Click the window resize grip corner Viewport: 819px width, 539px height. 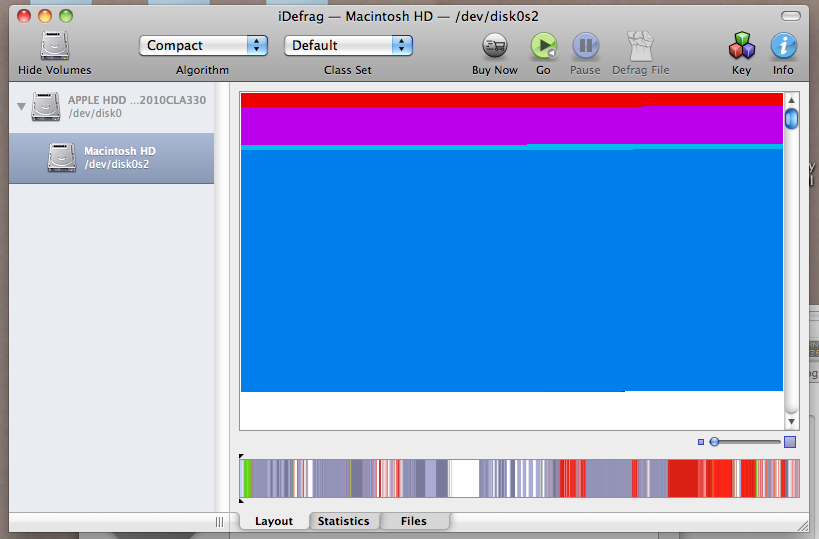[802, 525]
